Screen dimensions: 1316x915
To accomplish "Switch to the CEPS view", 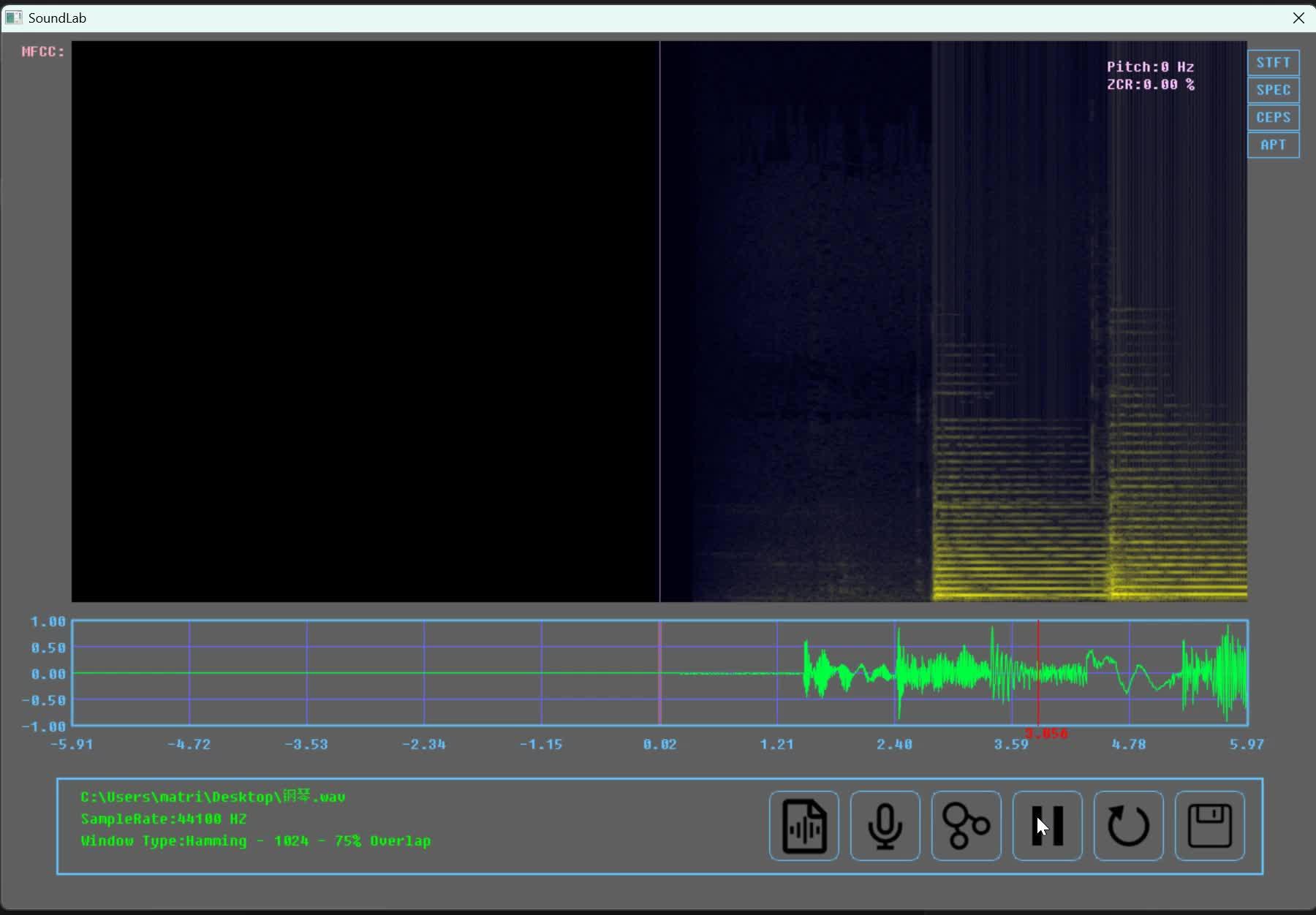I will (1274, 118).
